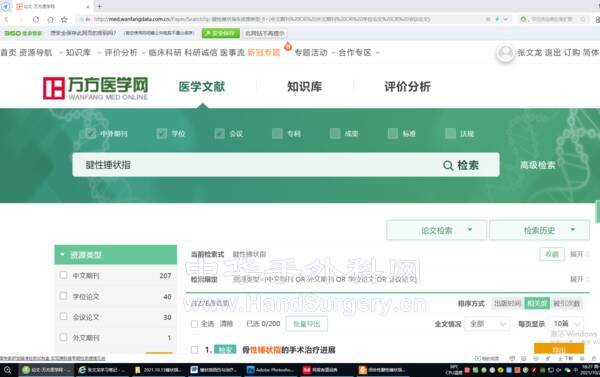
Task: Click the 订购 link
Action: [572, 52]
